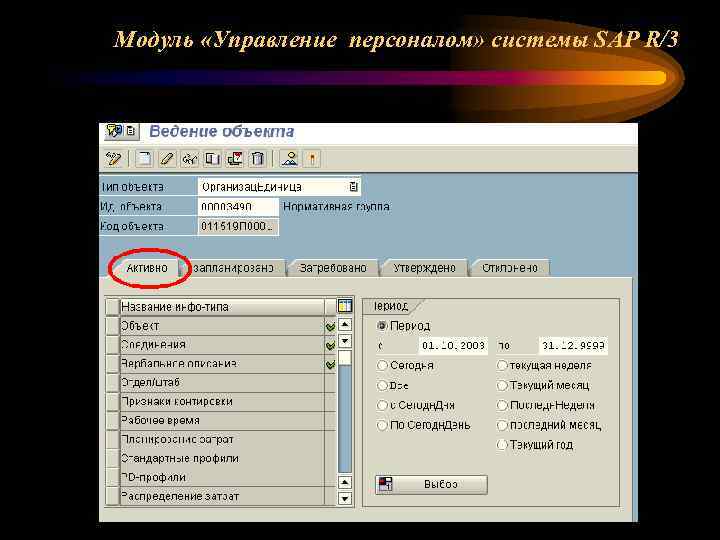Select the Объект infotype row
This screenshot has height=540, width=720.
(222, 326)
